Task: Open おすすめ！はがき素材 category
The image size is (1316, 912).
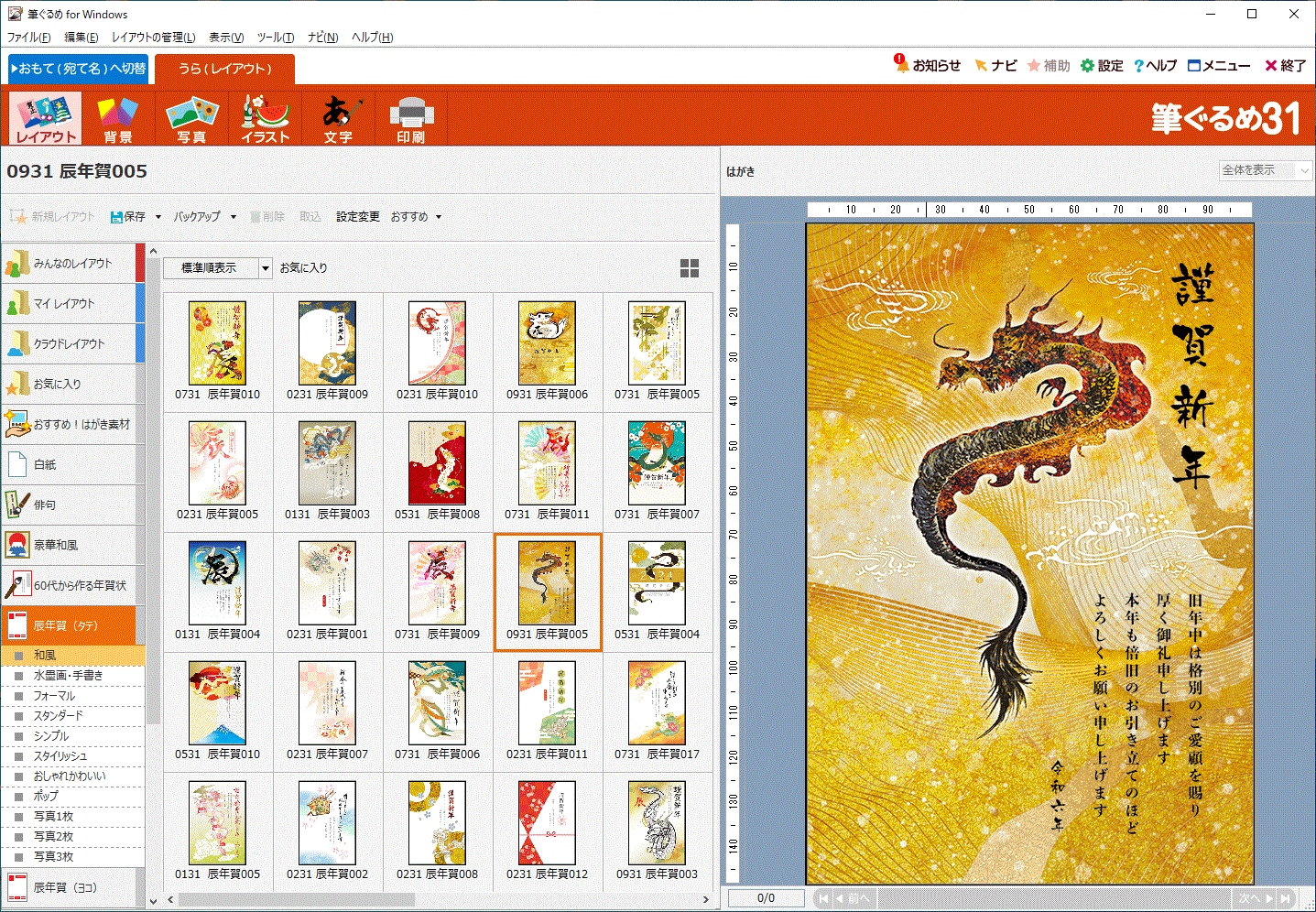Action: 72,425
